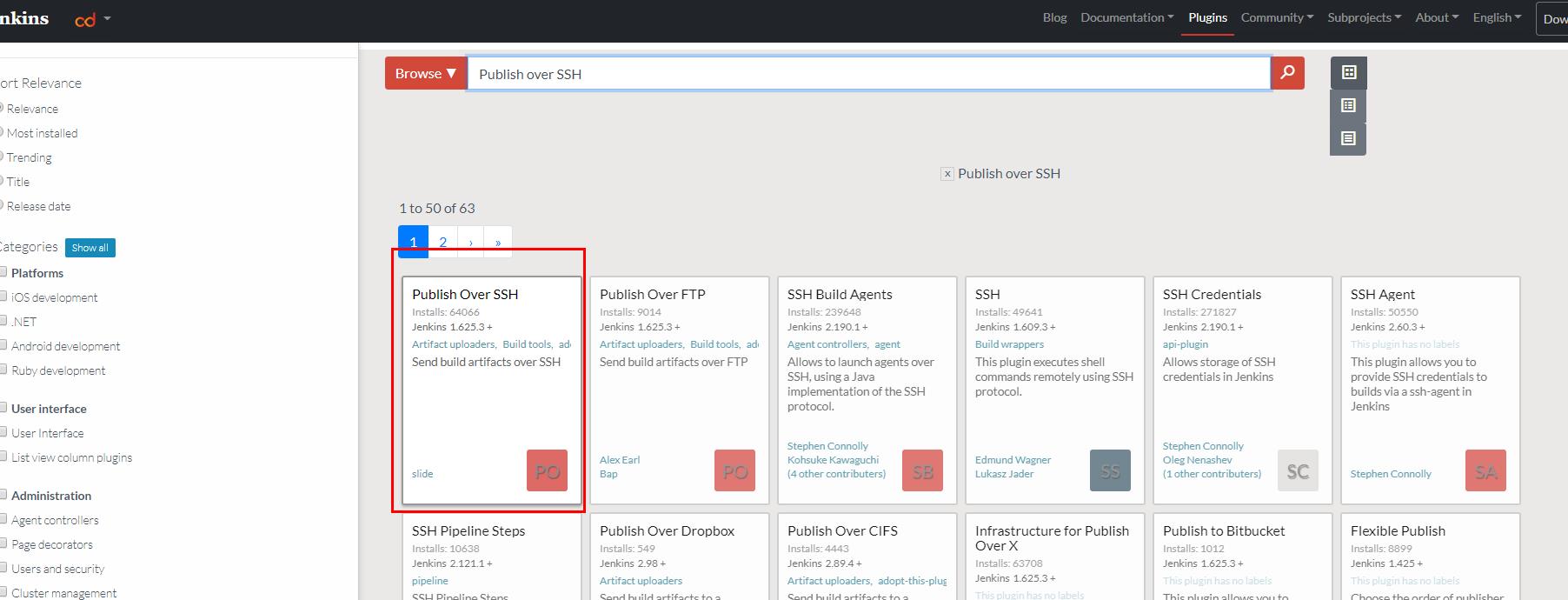Click the Show all categories button
The width and height of the screenshot is (1568, 600).
coord(90,248)
